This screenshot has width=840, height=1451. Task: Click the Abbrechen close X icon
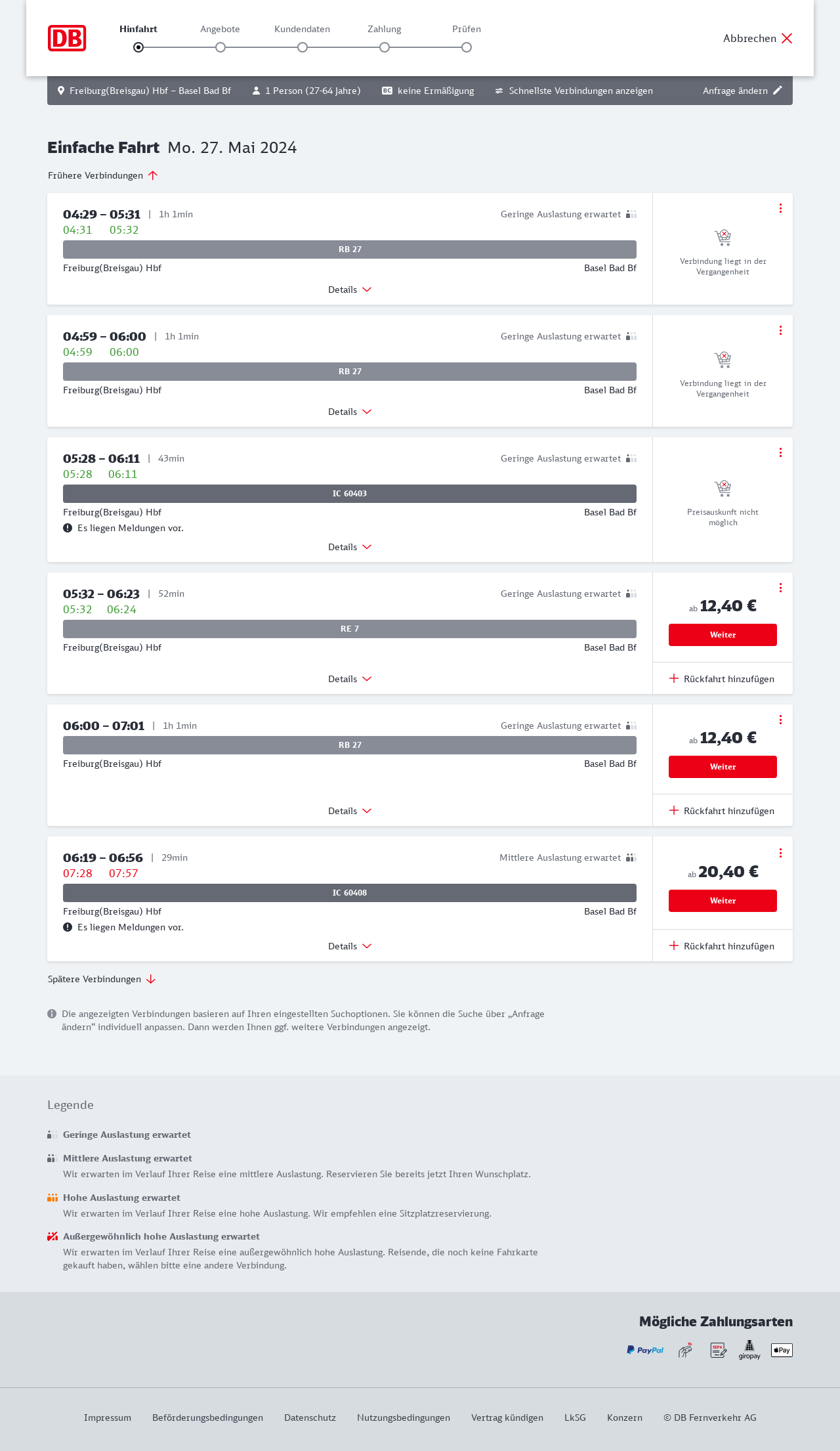pos(787,38)
